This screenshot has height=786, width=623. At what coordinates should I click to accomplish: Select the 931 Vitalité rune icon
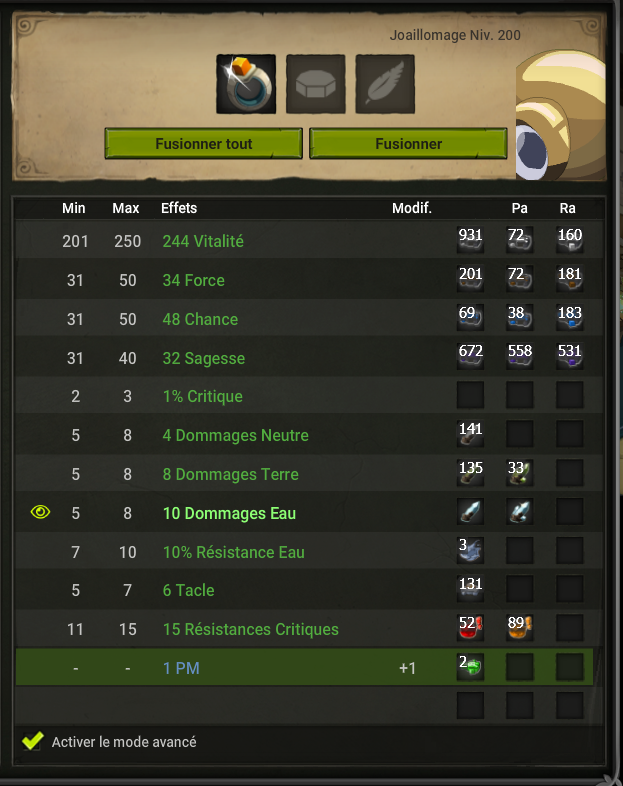click(x=470, y=240)
